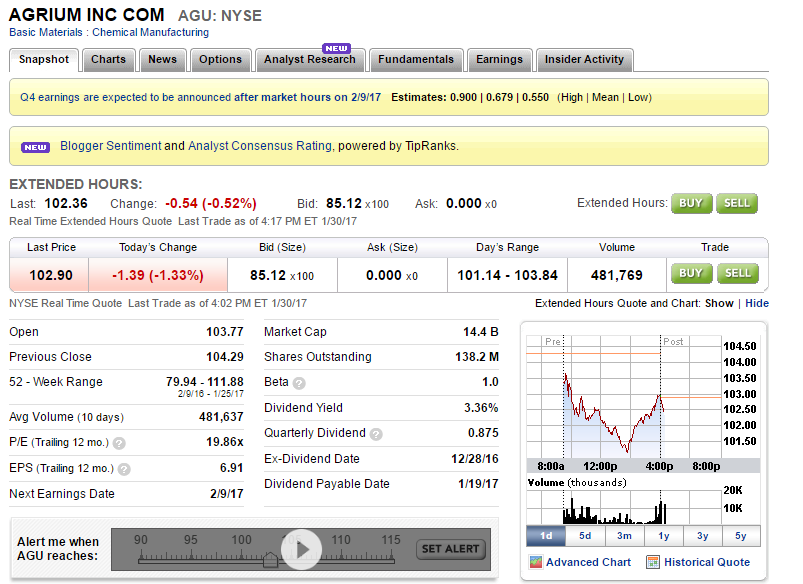The height and width of the screenshot is (584, 803).
Task: Click the Market Cap value 14.4 B
Action: [x=480, y=332]
